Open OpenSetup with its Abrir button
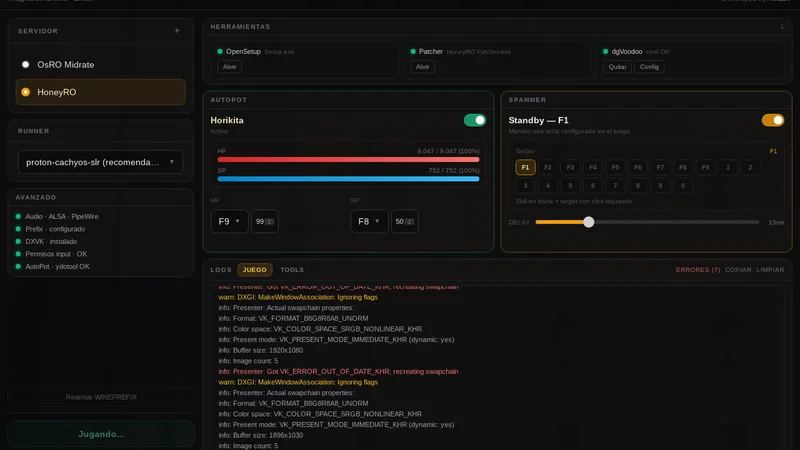800x450 pixels. 230,67
